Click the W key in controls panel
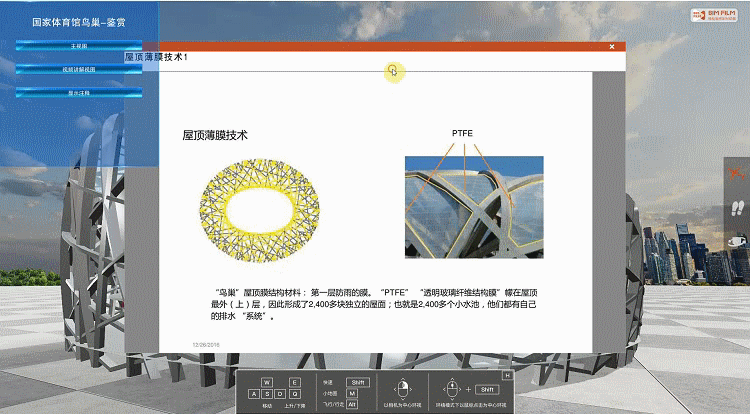This screenshot has height=414, width=750. (x=267, y=383)
